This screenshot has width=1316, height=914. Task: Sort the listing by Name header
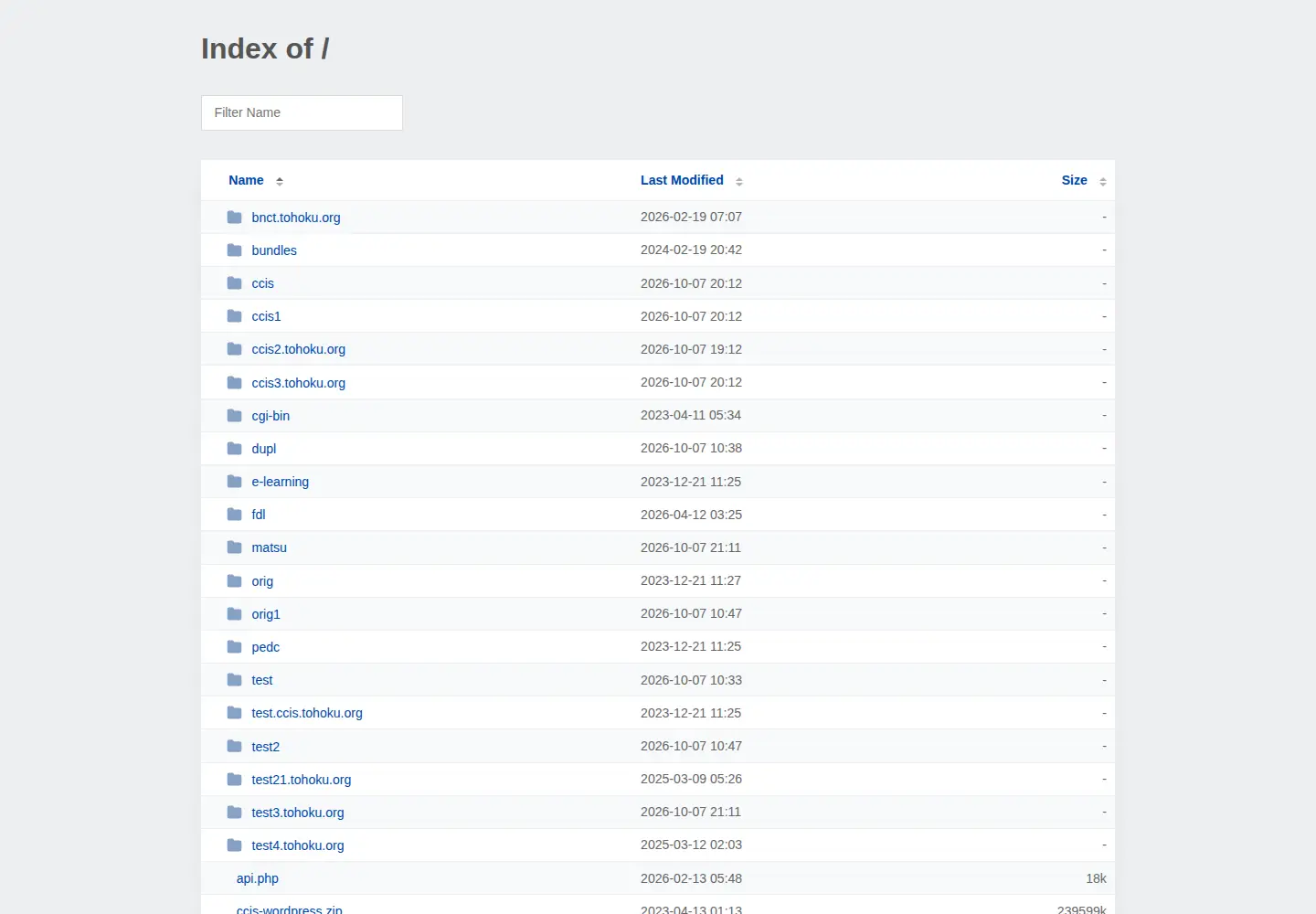click(x=246, y=180)
